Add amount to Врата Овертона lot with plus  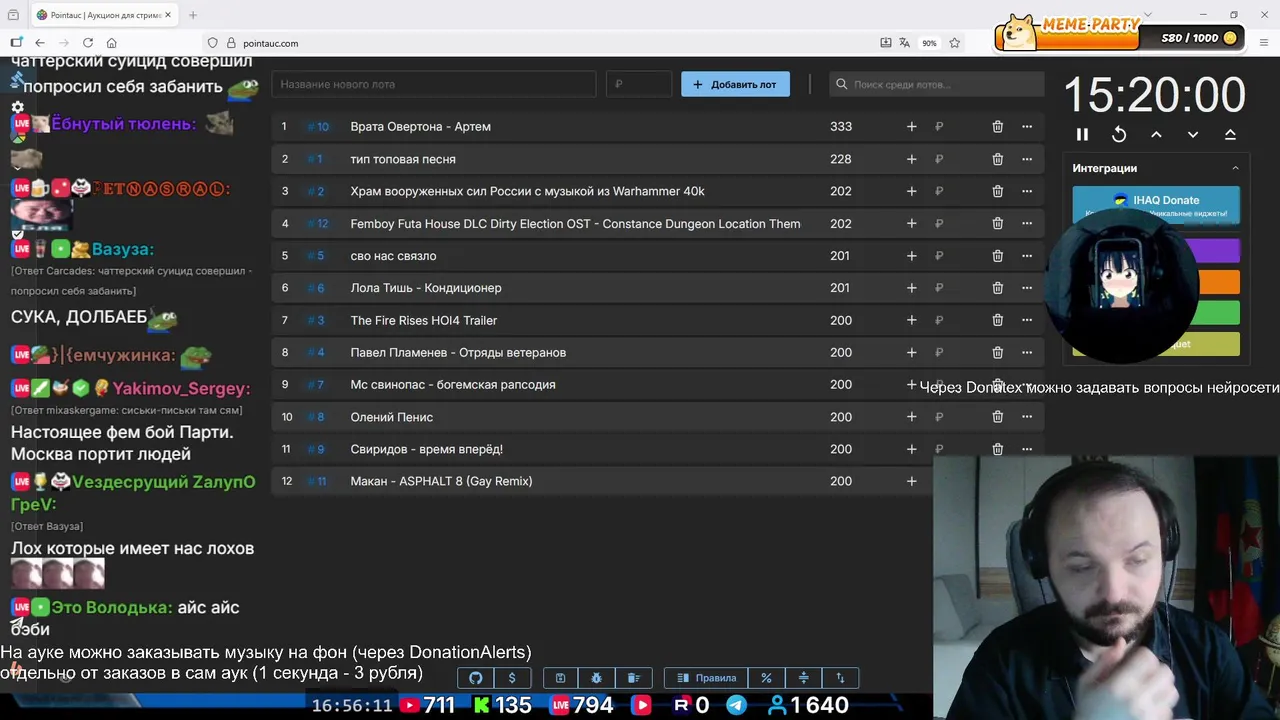[x=911, y=127]
